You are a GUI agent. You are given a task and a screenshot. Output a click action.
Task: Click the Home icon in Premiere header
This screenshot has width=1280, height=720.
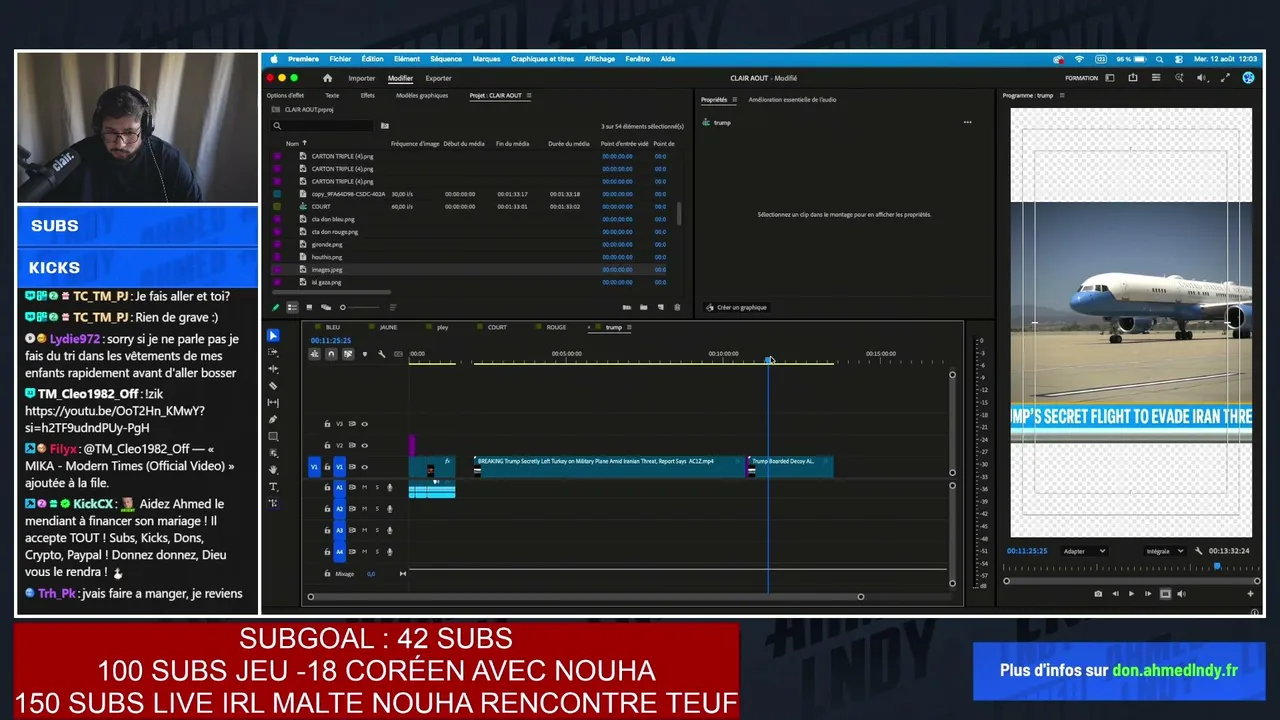tap(327, 78)
